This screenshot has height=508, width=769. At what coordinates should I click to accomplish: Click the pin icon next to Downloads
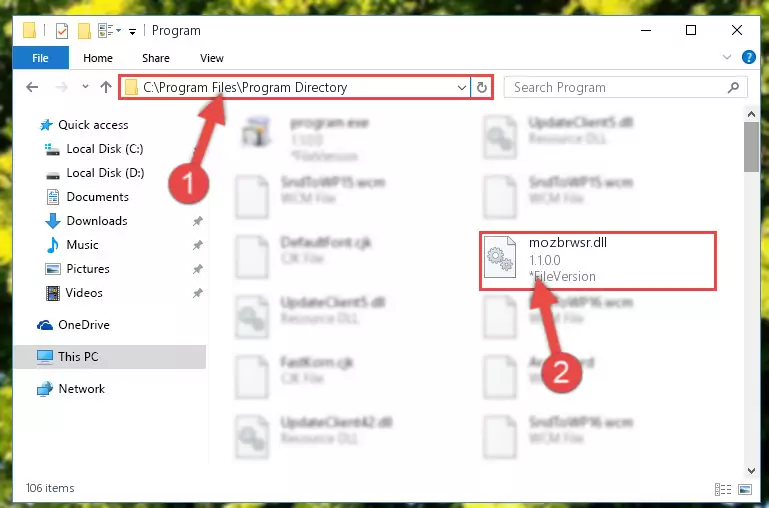click(x=197, y=221)
